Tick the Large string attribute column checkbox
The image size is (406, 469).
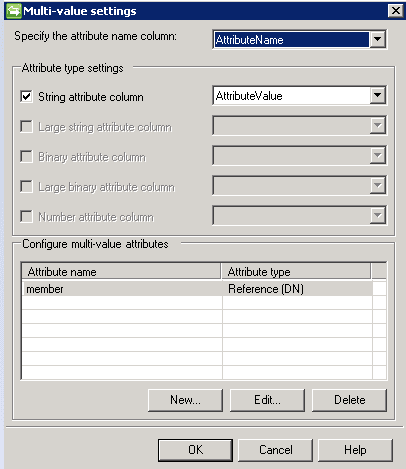click(x=26, y=127)
